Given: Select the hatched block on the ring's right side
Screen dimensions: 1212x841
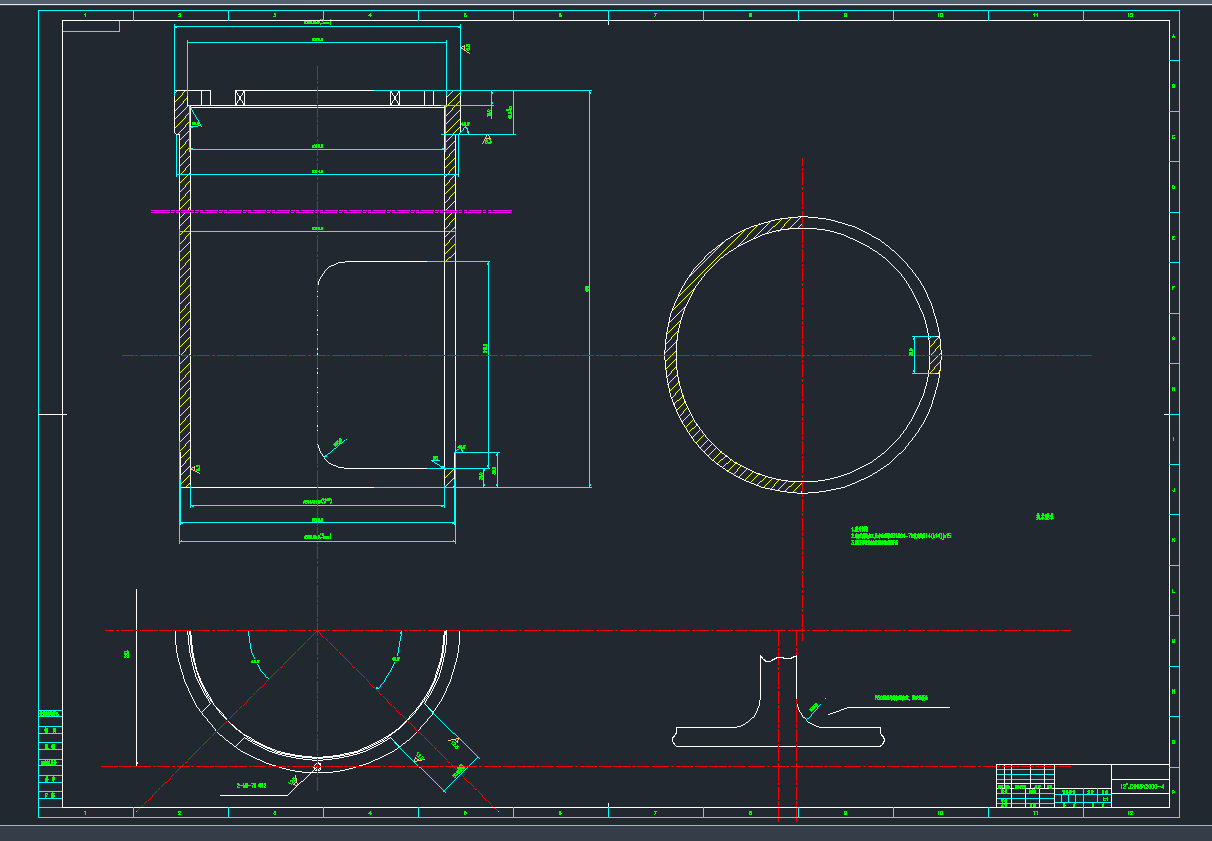Looking at the screenshot, I should (935, 355).
